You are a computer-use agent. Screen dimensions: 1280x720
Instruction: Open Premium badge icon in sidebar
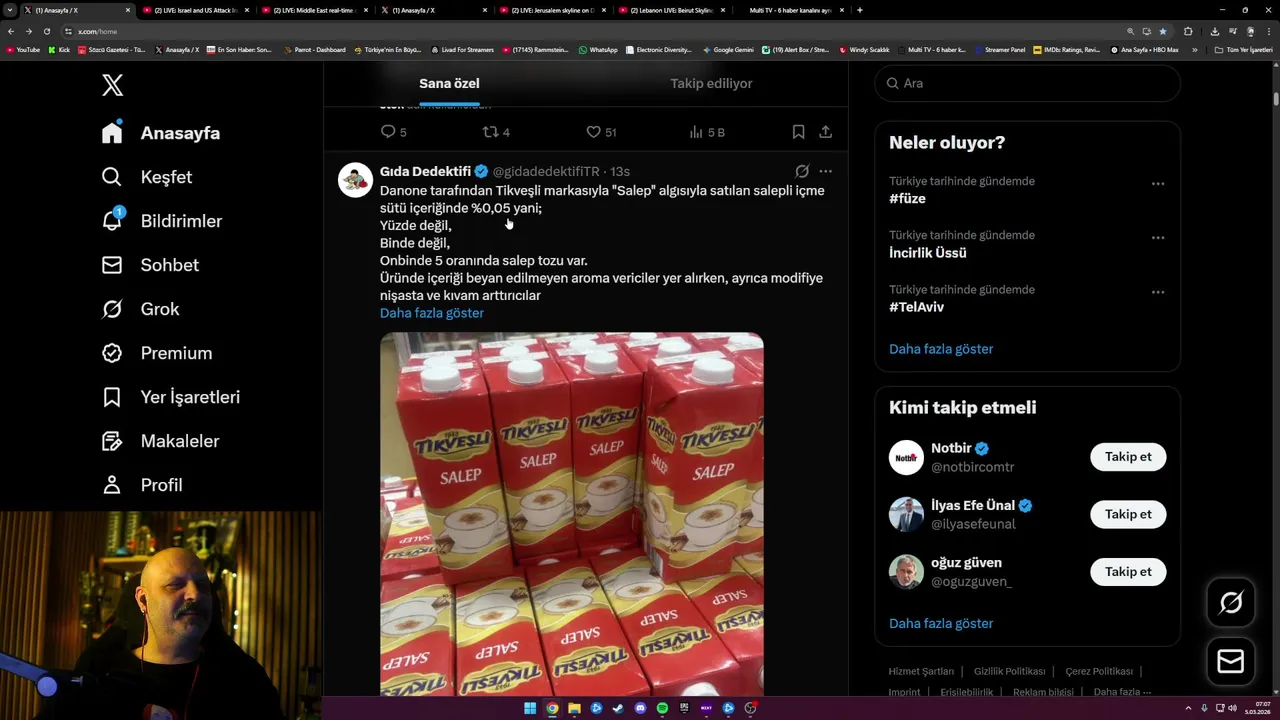pyautogui.click(x=112, y=353)
